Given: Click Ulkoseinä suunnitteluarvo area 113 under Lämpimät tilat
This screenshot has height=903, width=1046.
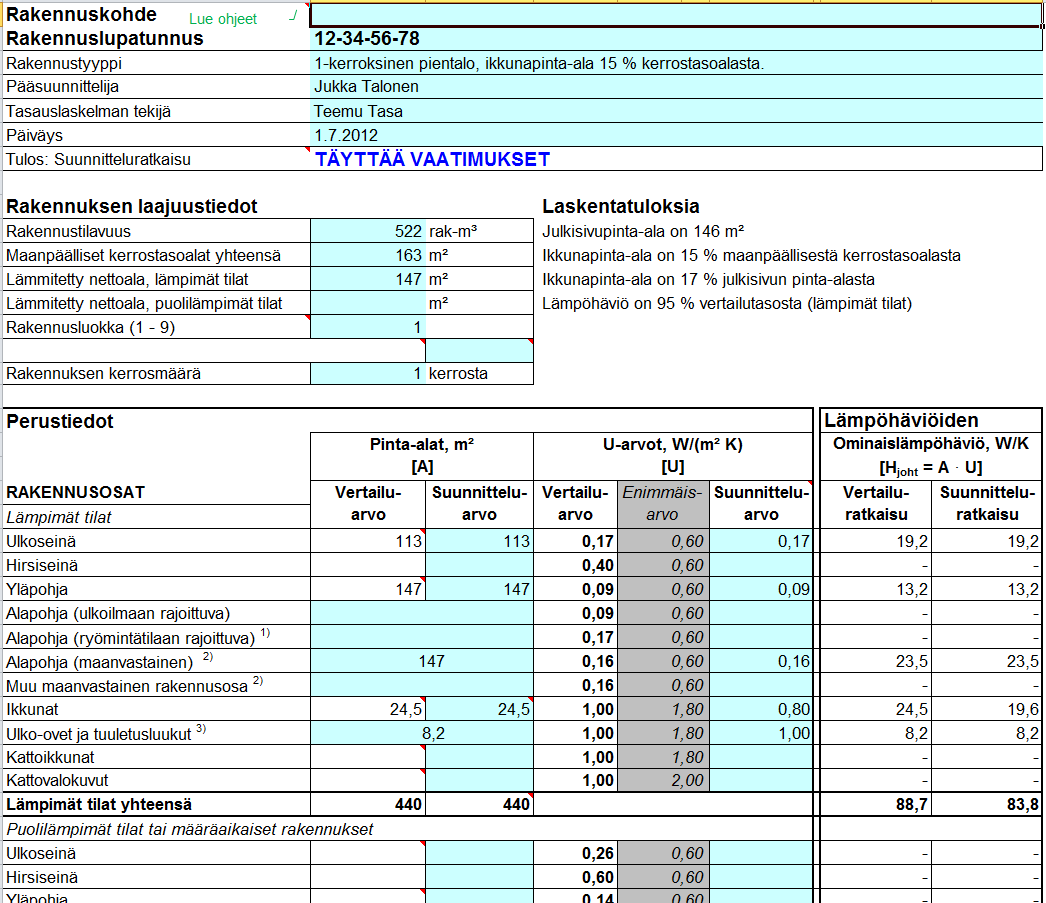Looking at the screenshot, I should (480, 541).
